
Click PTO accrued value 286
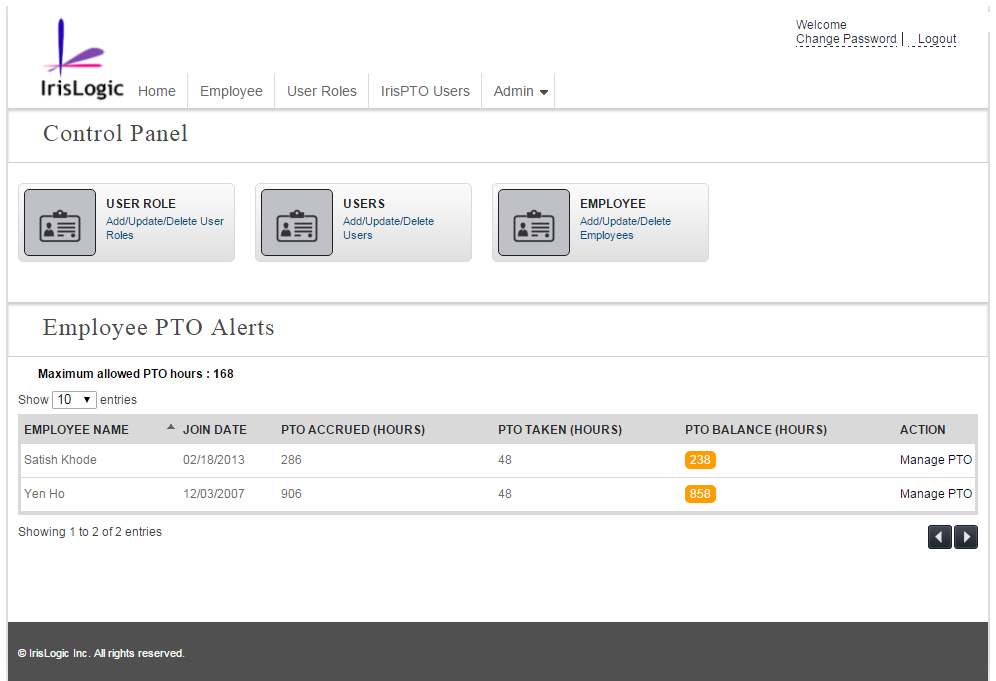point(291,460)
